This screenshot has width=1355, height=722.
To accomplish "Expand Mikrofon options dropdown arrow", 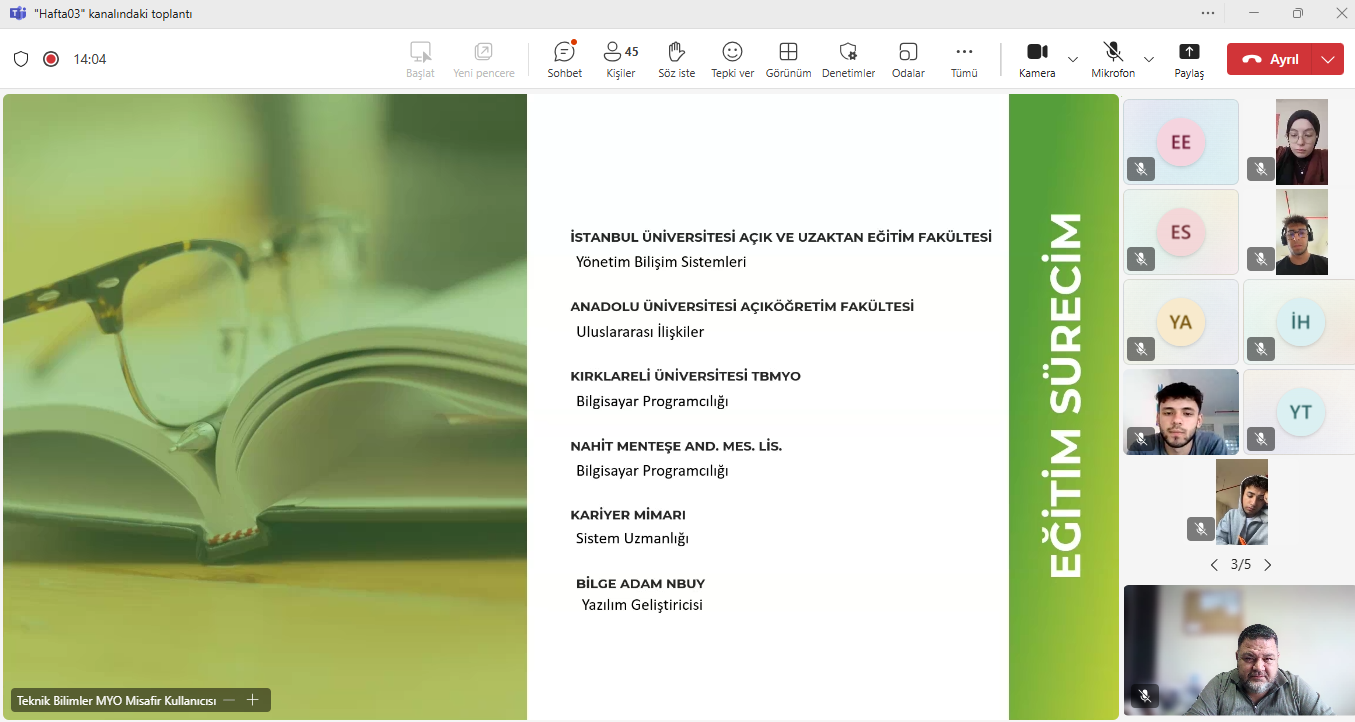I will click(1149, 59).
